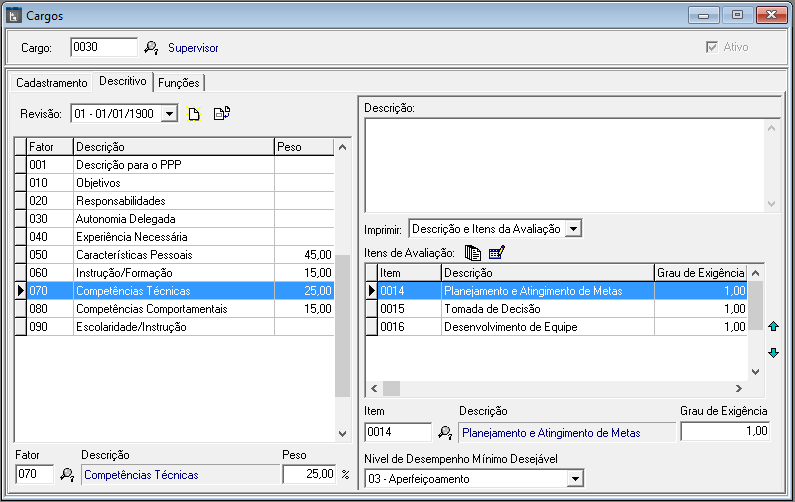The image size is (795, 502).
Task: Select item Planejamento e Atingimento de Metas
Action: point(556,291)
